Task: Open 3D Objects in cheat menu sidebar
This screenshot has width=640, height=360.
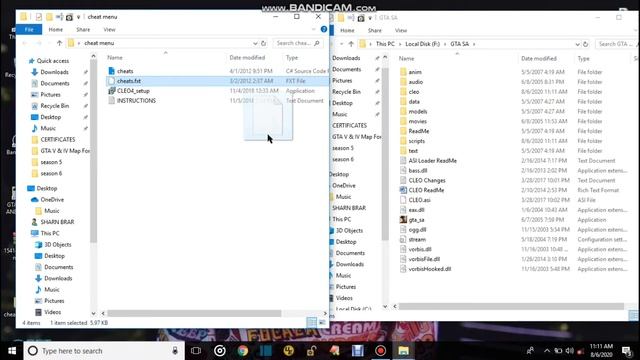Action: pyautogui.click(x=58, y=244)
